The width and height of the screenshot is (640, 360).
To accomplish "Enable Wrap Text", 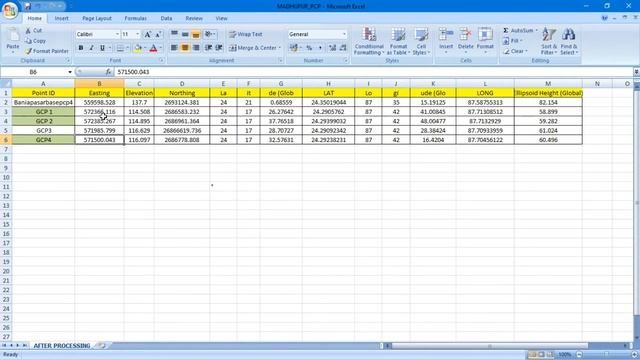I will tap(246, 34).
